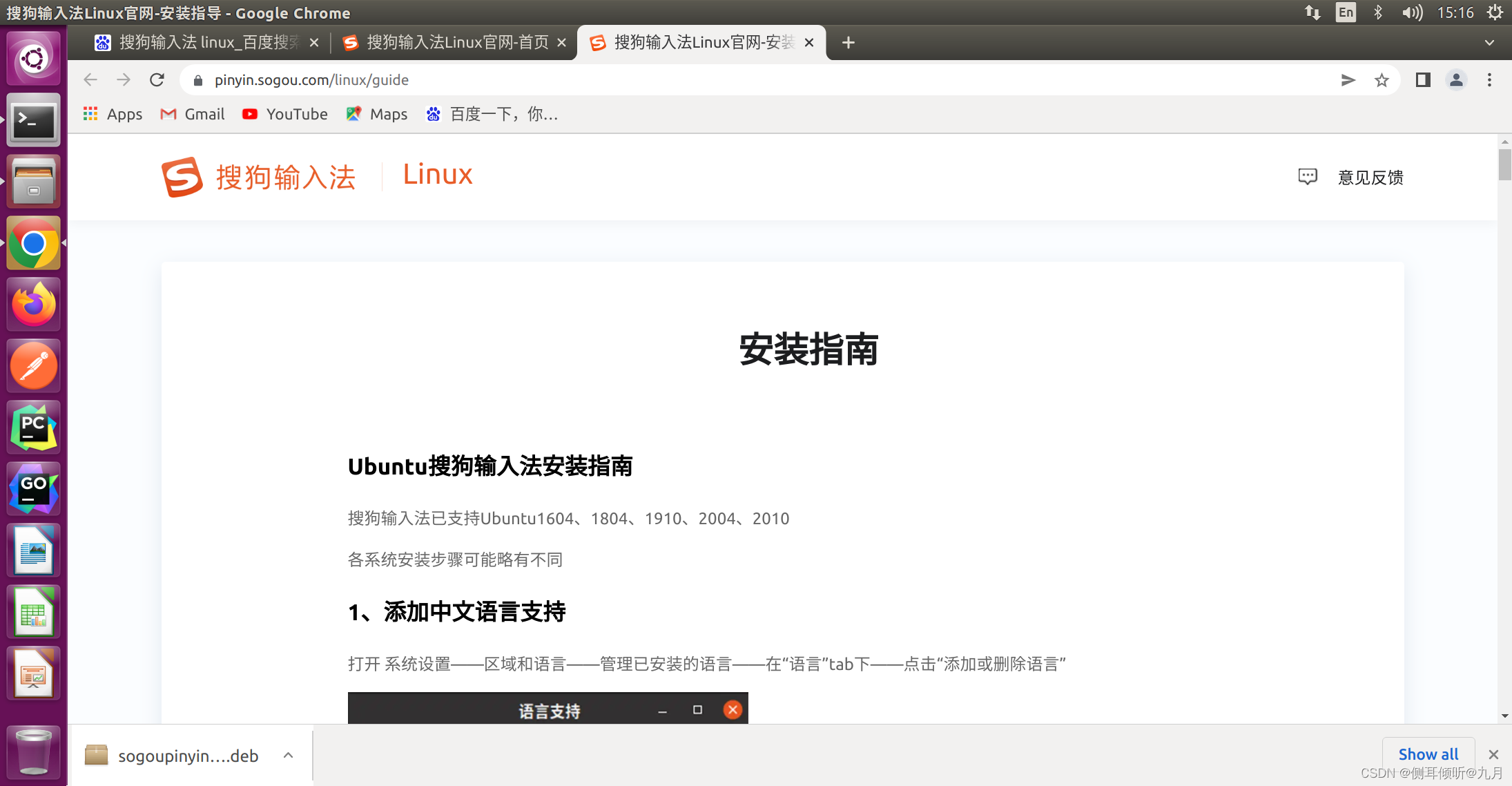Open Baidu bookmark

(492, 114)
